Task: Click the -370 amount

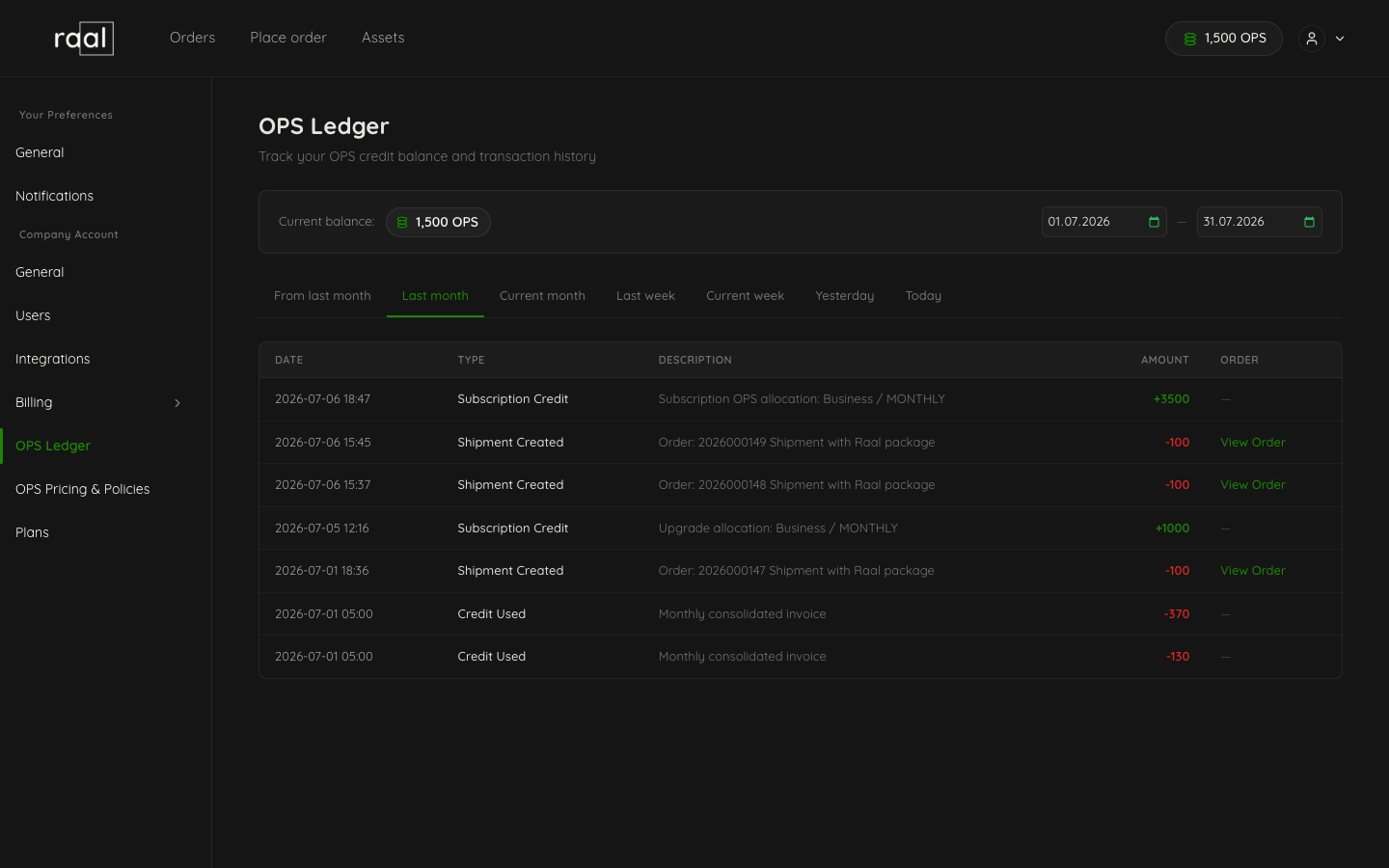Action: point(1177,614)
